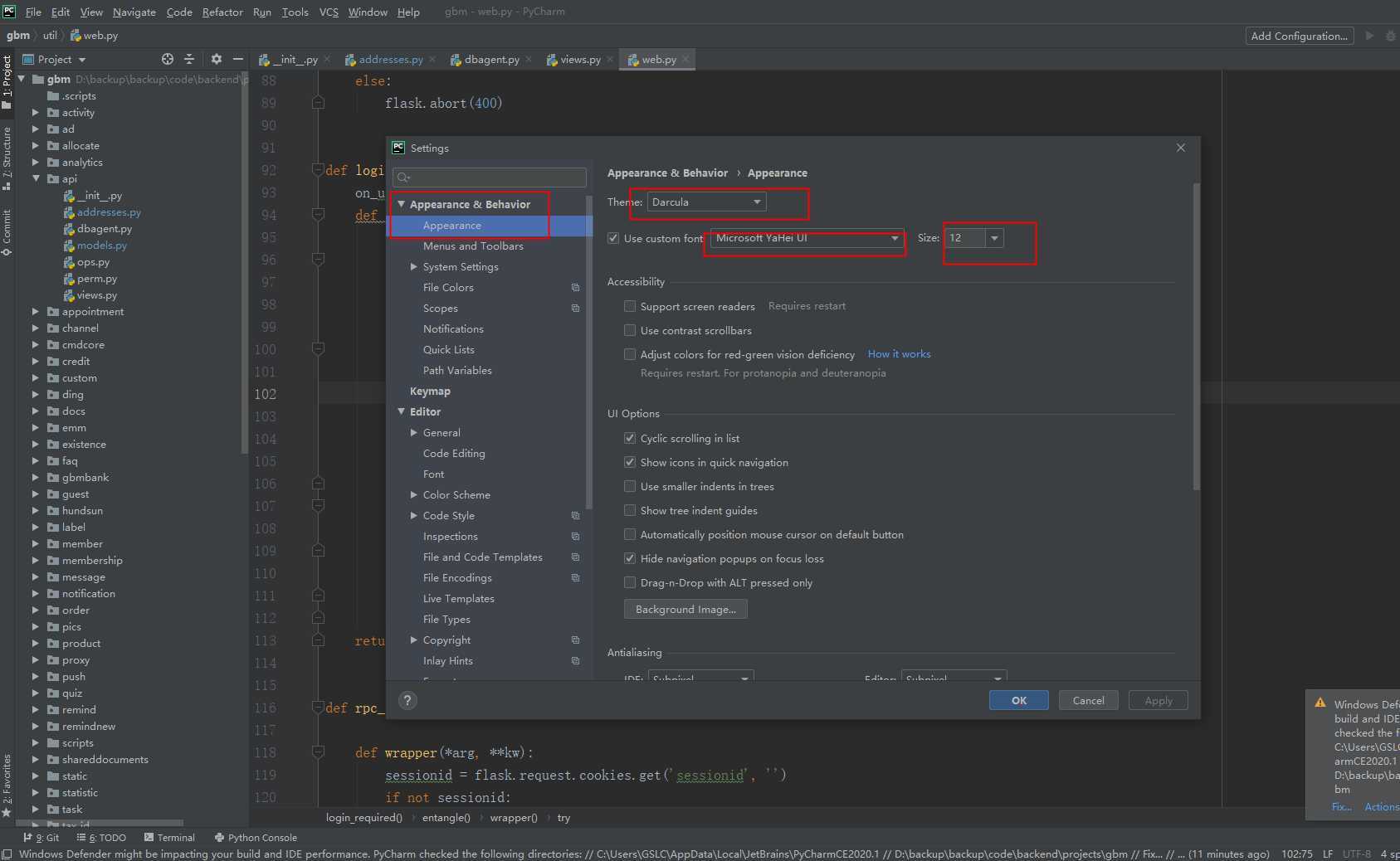Click the settings search input field
Image resolution: width=1400 pixels, height=861 pixels.
490,178
